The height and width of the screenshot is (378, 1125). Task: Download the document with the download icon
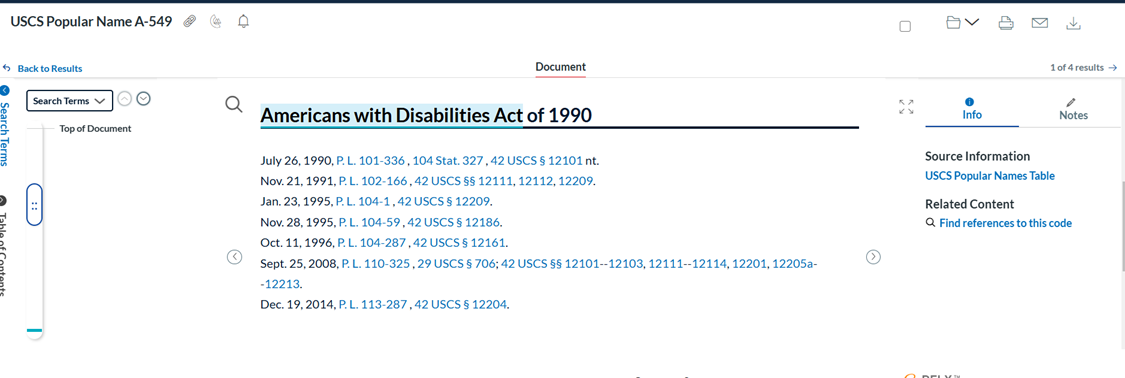coord(1073,23)
